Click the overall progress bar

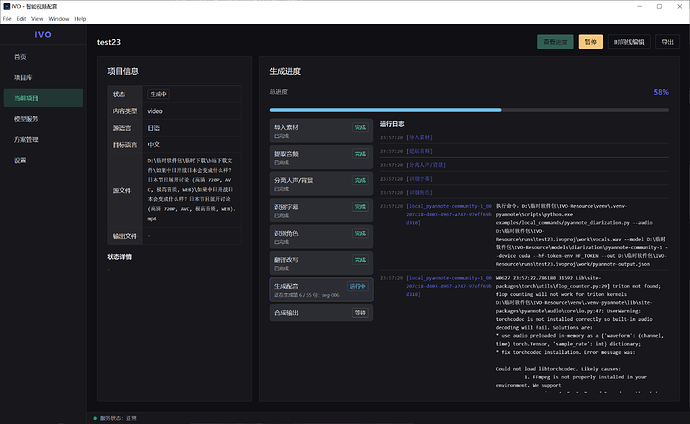[469, 110]
